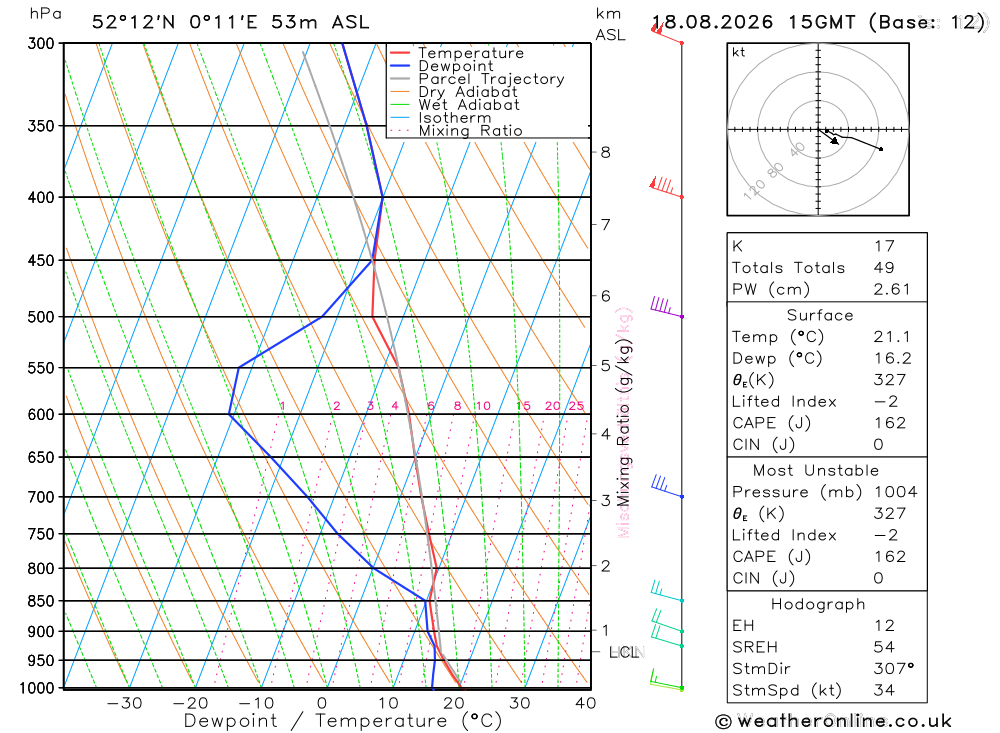Image resolution: width=1000 pixels, height=733 pixels.
Task: Click the Most Unstable section heading
Action: coord(816,471)
